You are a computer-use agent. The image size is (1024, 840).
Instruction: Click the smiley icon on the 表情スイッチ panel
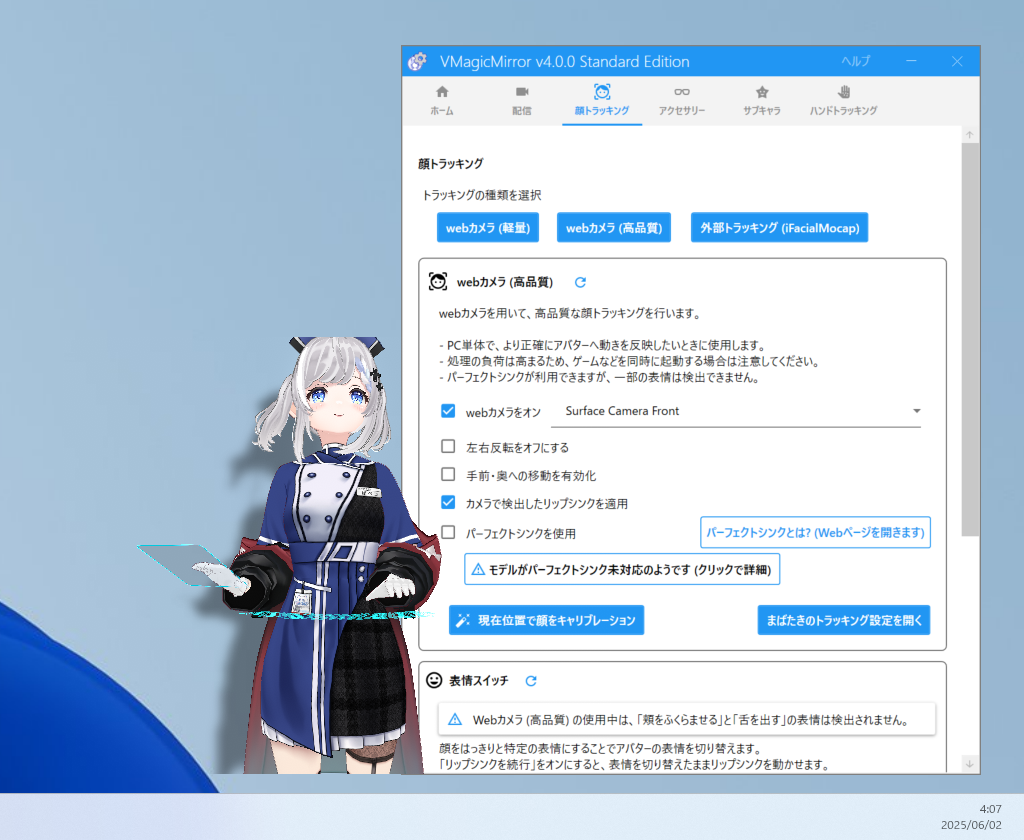tap(434, 680)
